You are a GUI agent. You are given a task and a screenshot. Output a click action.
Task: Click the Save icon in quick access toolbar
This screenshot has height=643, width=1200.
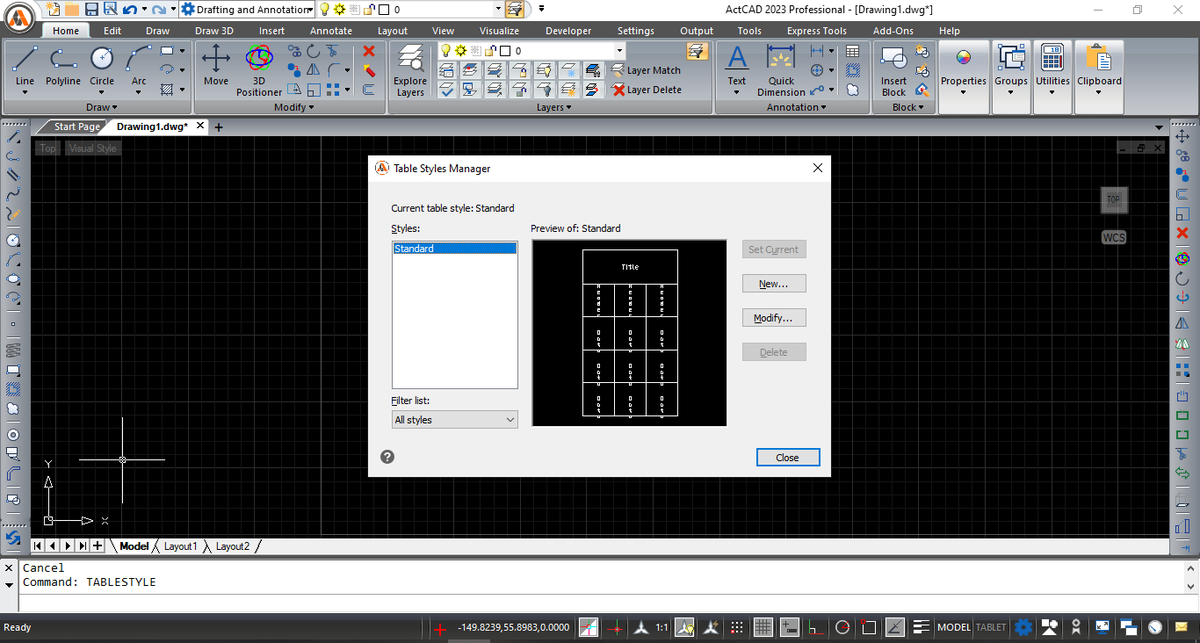93,9
